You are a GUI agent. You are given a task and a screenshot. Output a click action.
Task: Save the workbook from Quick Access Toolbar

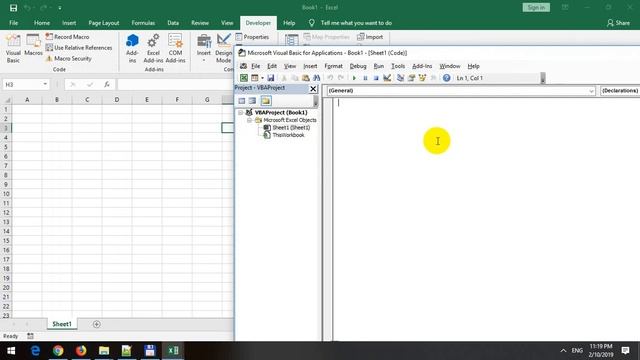(x=13, y=7)
